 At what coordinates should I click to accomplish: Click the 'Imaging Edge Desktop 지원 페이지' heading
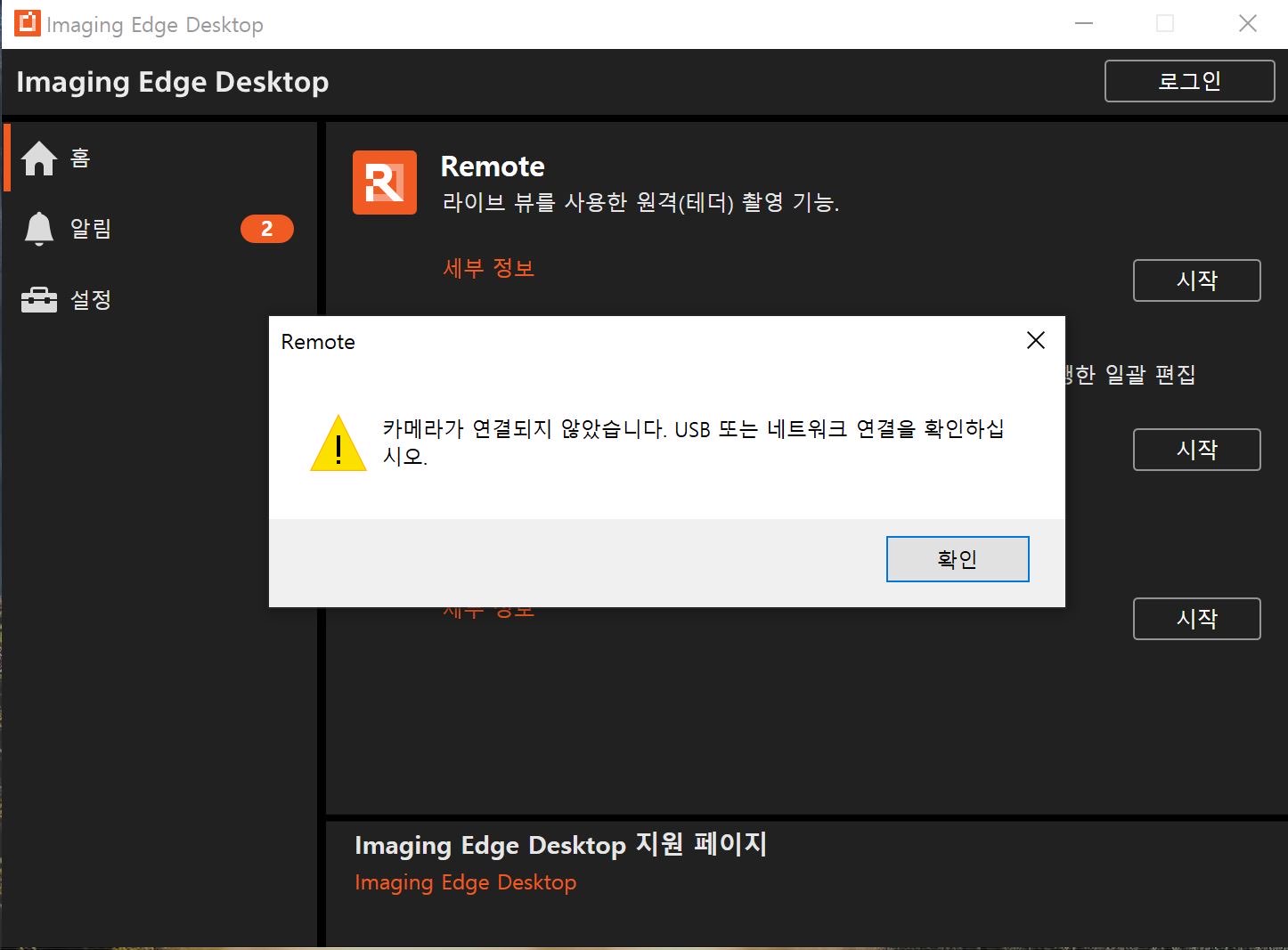(561, 844)
